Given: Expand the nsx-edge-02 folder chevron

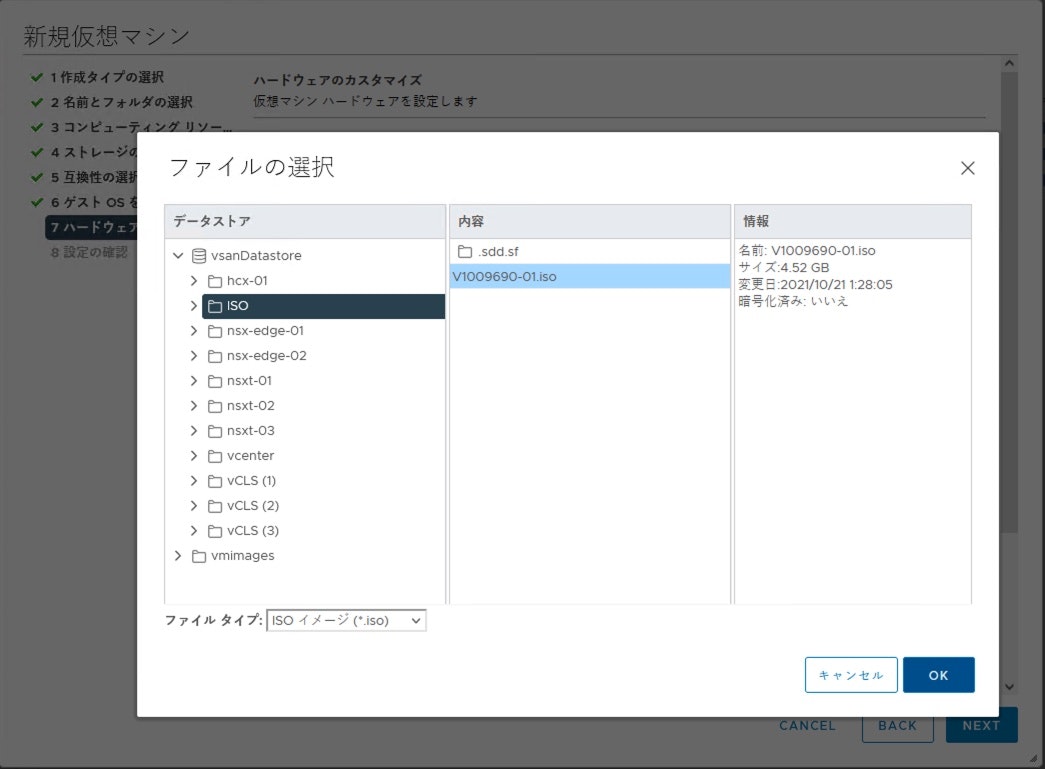Looking at the screenshot, I should pos(193,355).
